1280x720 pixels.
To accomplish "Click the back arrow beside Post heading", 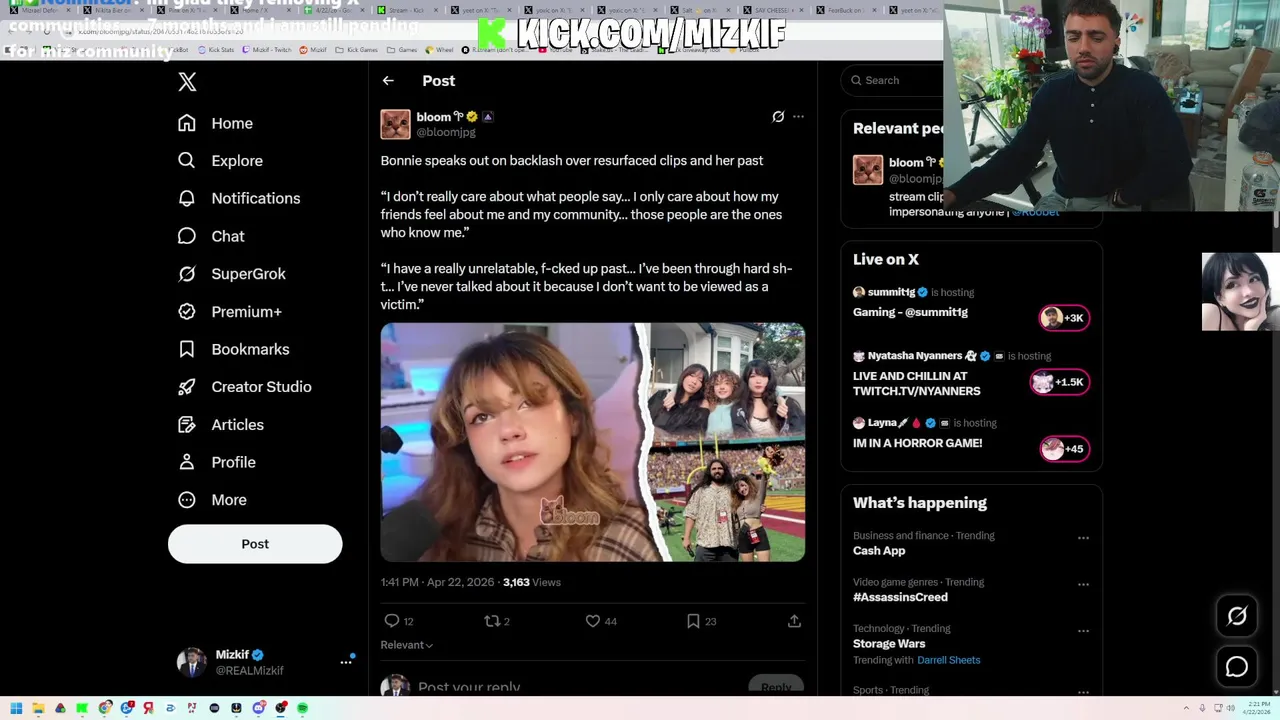I will coord(388,81).
